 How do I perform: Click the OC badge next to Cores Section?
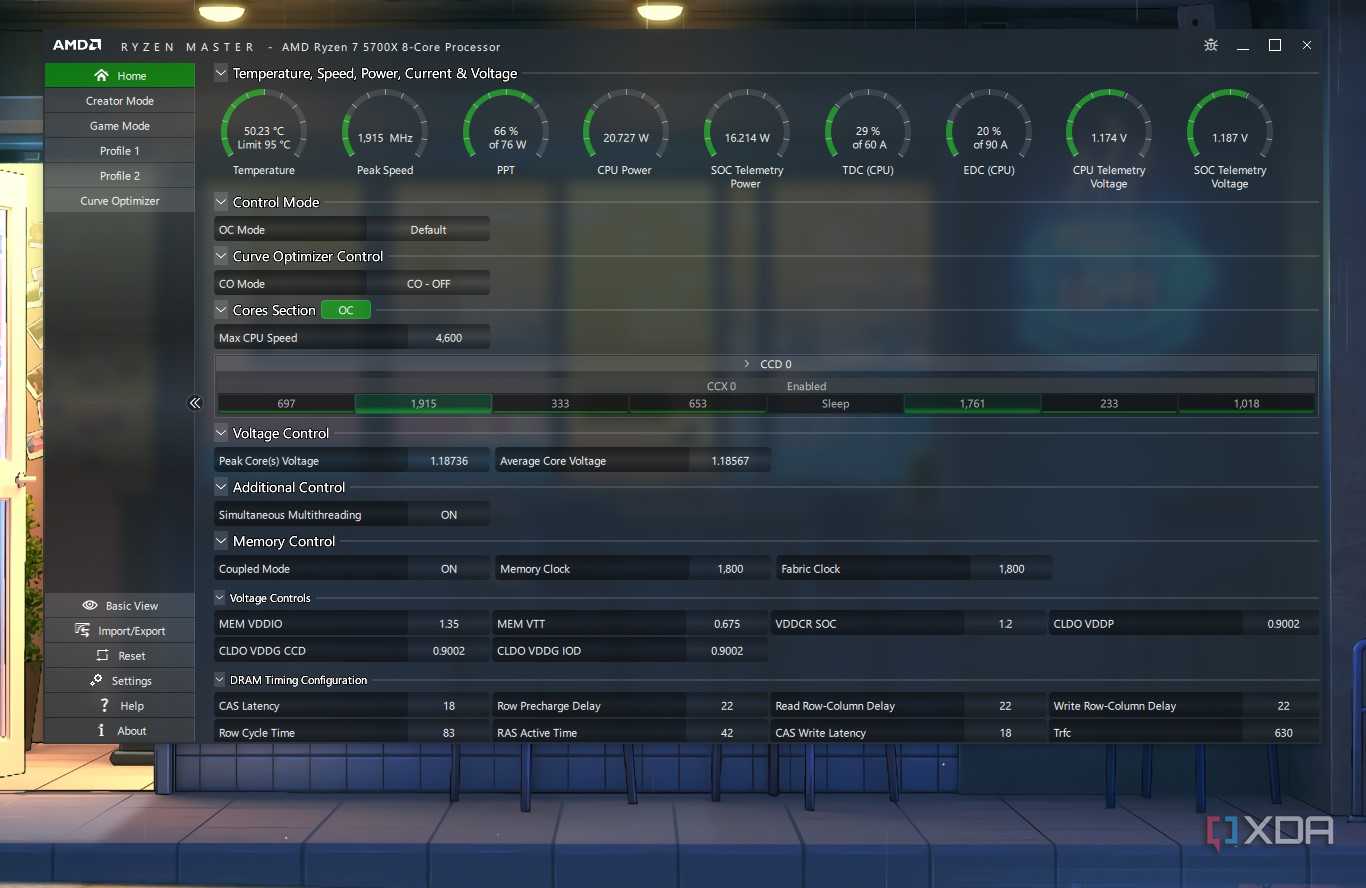346,310
